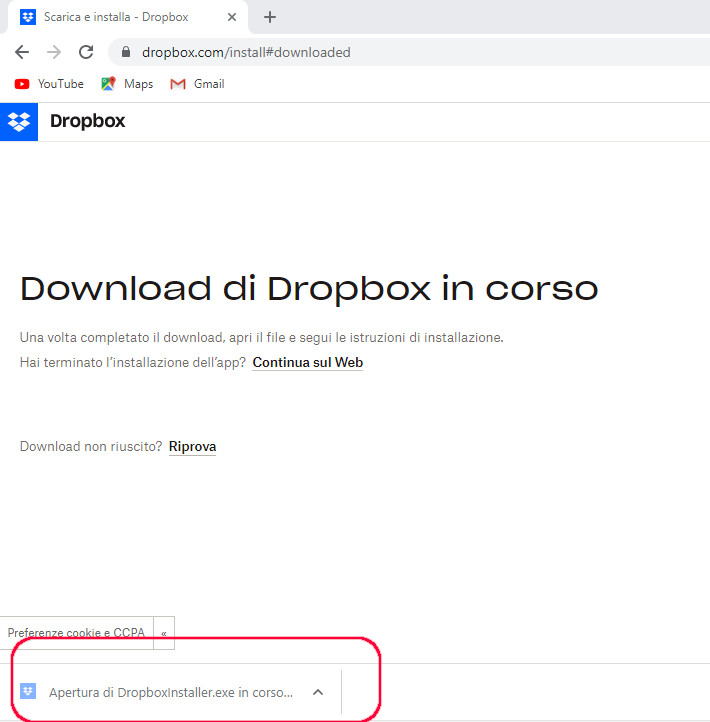The width and height of the screenshot is (710, 722).
Task: Click the Download di Dropbox in corso heading
Action: tap(309, 289)
